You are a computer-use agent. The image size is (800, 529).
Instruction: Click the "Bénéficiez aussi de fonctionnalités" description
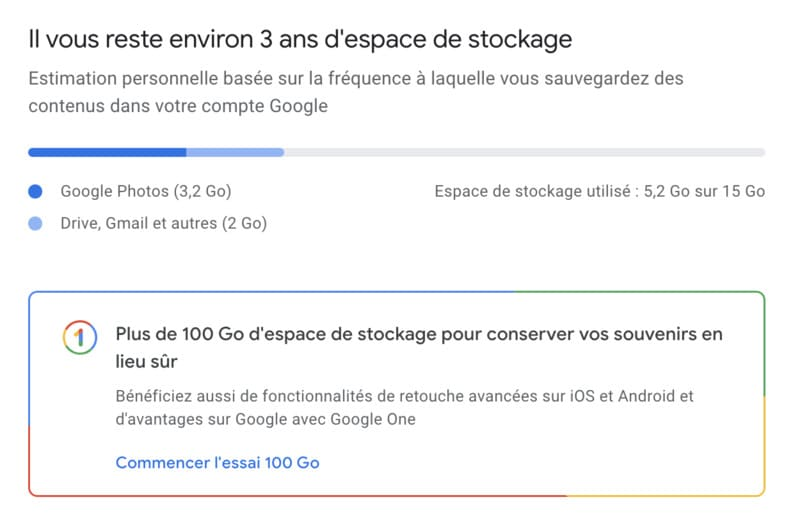pyautogui.click(x=404, y=396)
